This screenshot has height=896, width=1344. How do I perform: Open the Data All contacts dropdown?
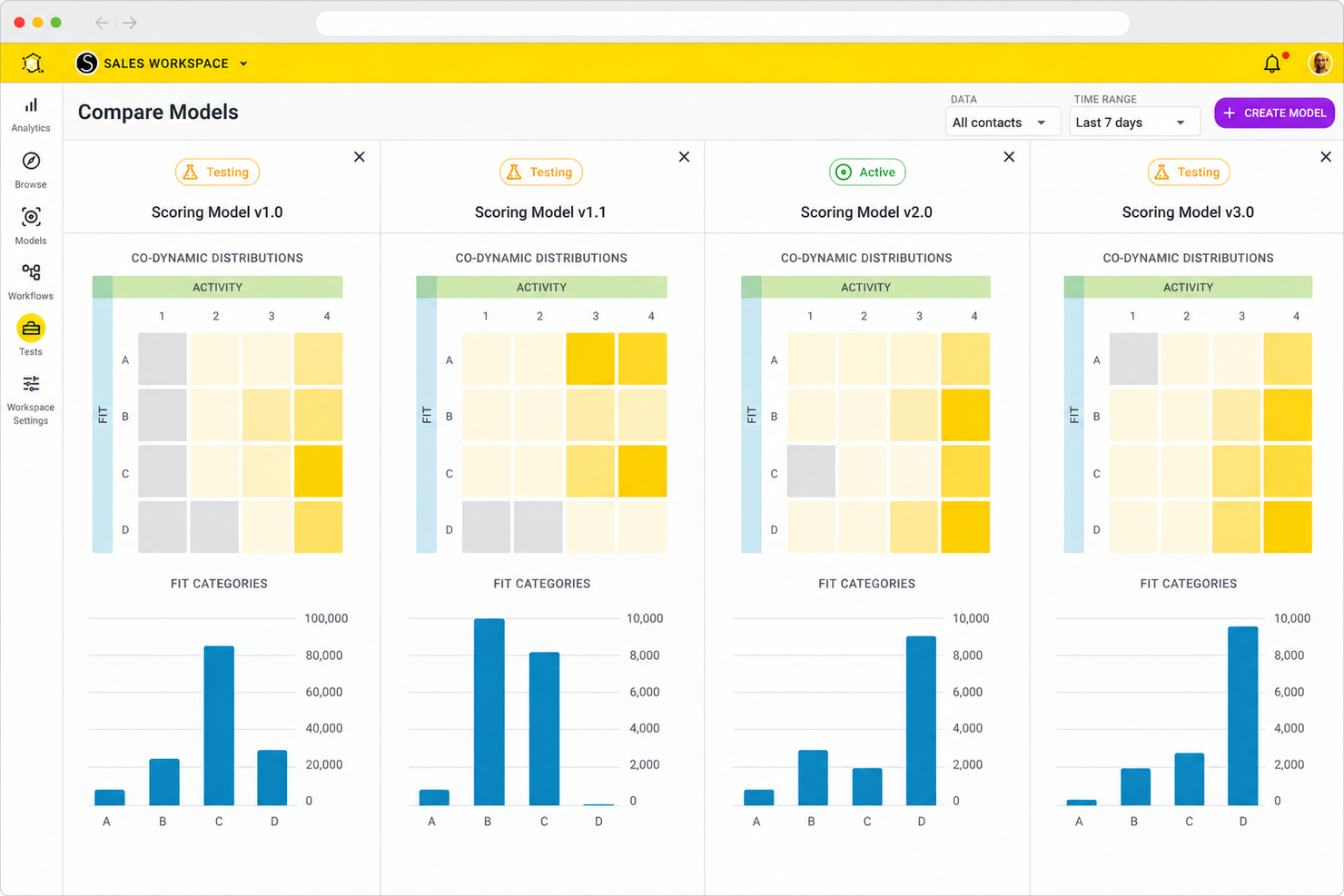tap(1003, 123)
